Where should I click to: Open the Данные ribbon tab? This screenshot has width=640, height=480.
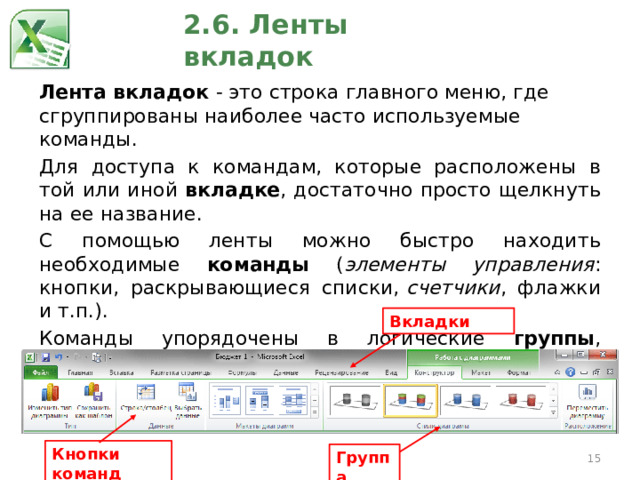pyautogui.click(x=286, y=372)
